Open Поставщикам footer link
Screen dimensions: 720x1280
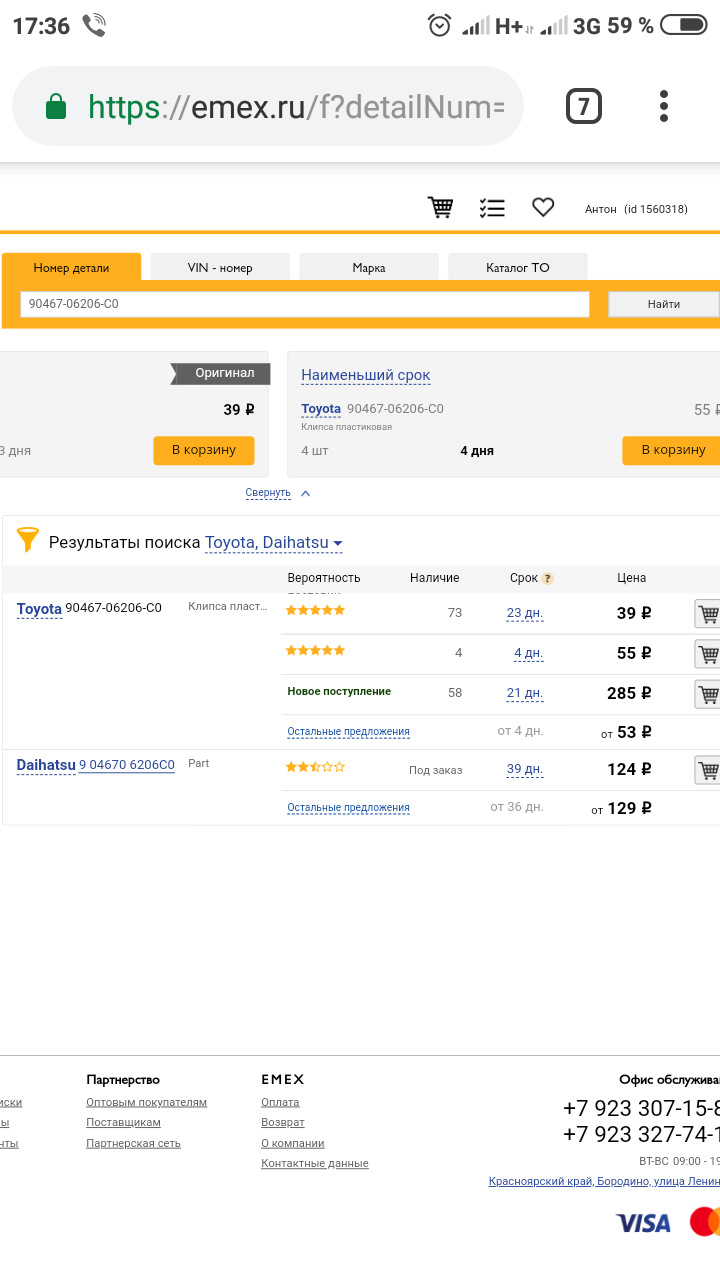[123, 1123]
